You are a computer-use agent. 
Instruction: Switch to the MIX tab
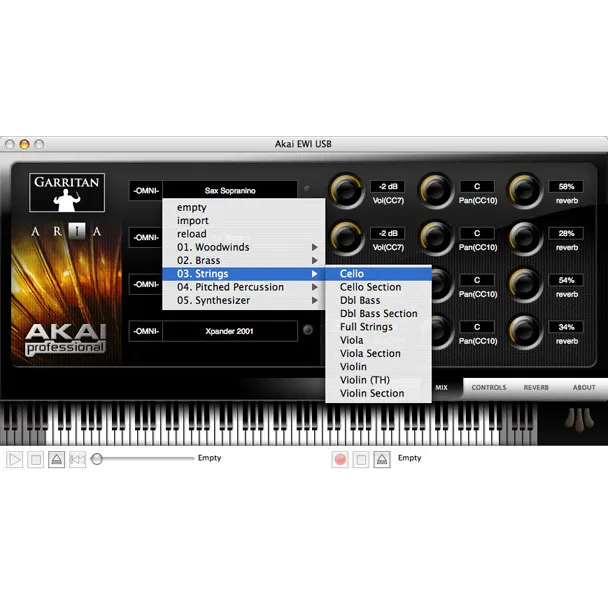tap(442, 388)
